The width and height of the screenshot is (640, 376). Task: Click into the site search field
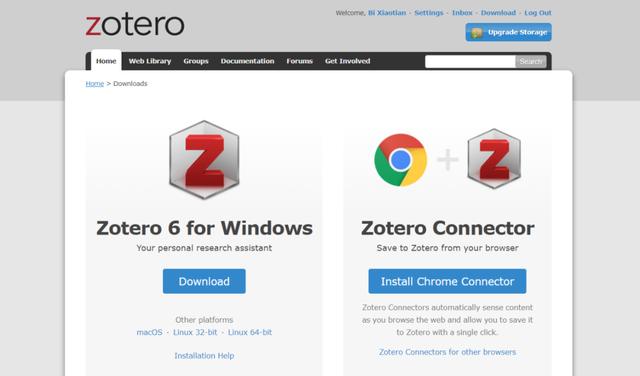[x=470, y=62]
